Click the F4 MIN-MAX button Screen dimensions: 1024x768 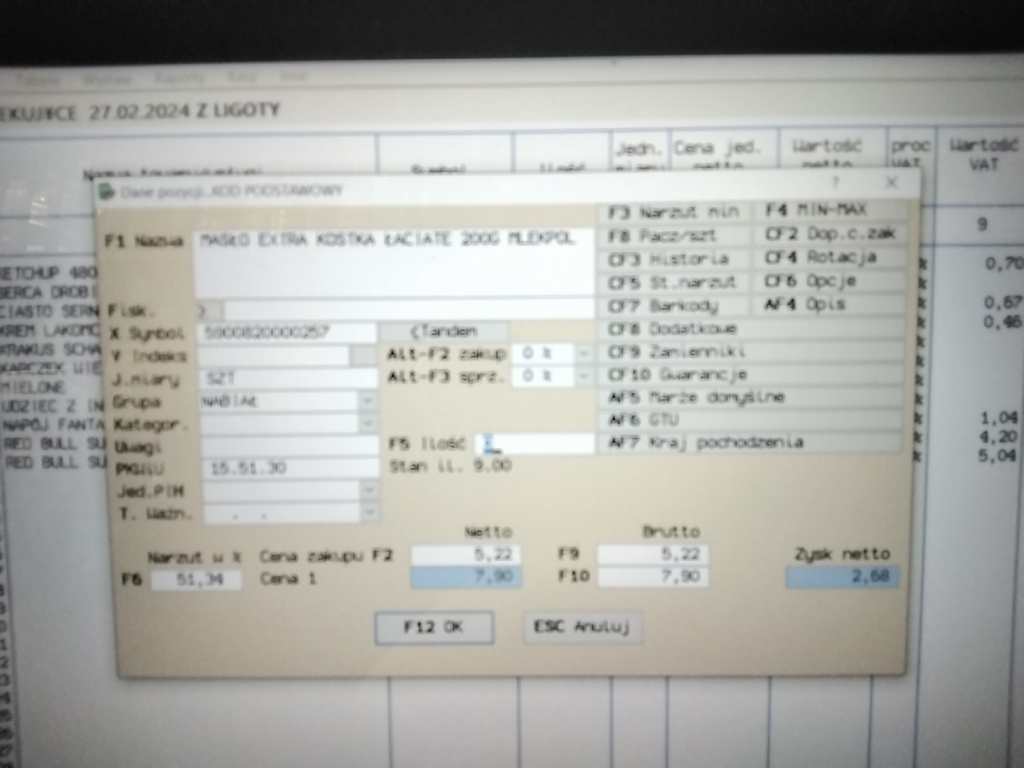[830, 211]
